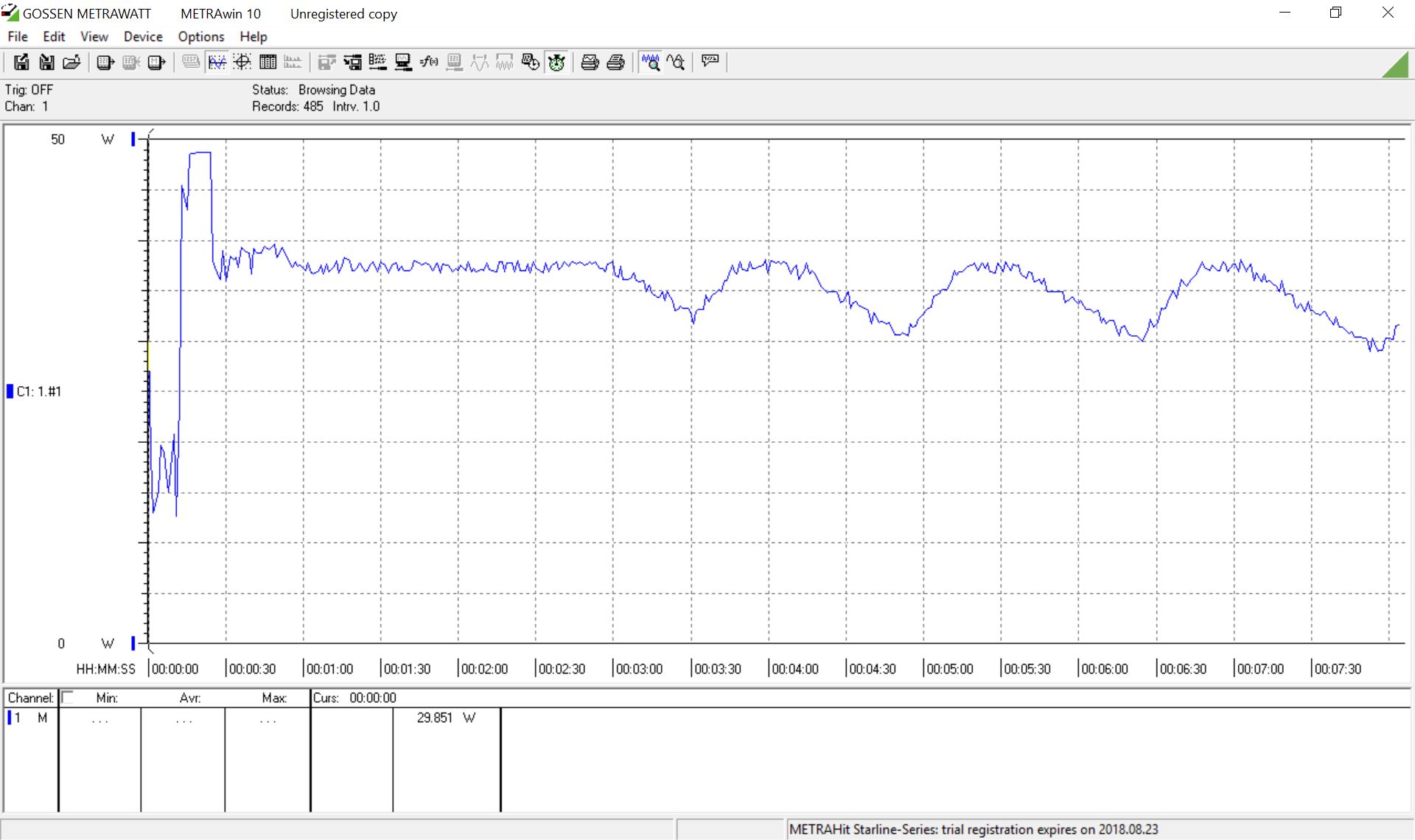Open the File menu
Image resolution: width=1415 pixels, height=840 pixels.
point(18,36)
